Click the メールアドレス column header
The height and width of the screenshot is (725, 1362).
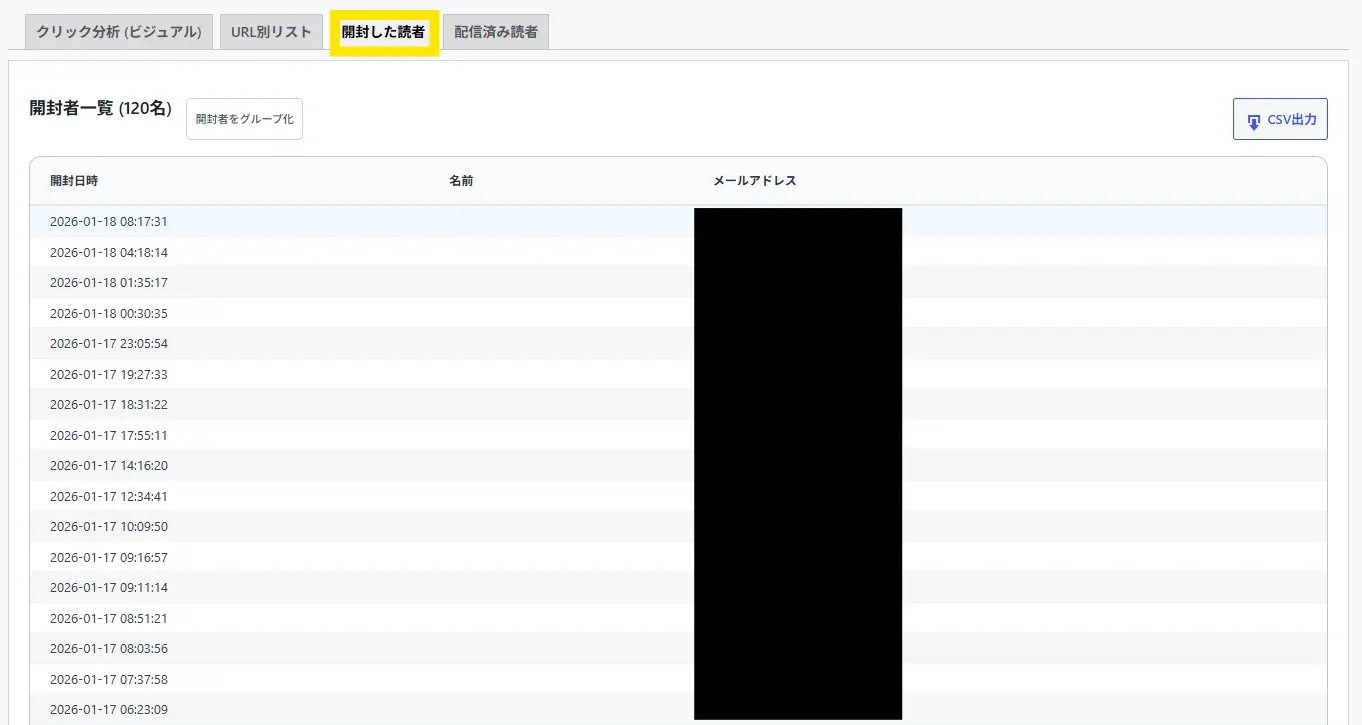pos(754,181)
